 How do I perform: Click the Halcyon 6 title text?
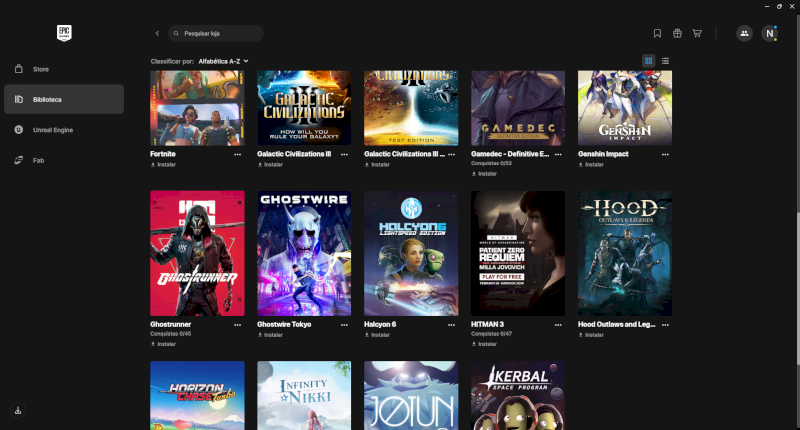[380, 324]
